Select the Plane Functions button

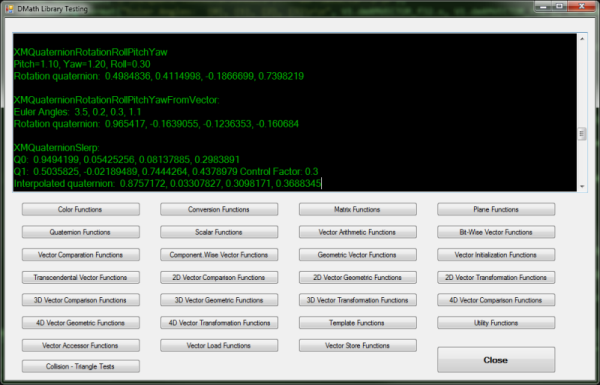click(496, 209)
